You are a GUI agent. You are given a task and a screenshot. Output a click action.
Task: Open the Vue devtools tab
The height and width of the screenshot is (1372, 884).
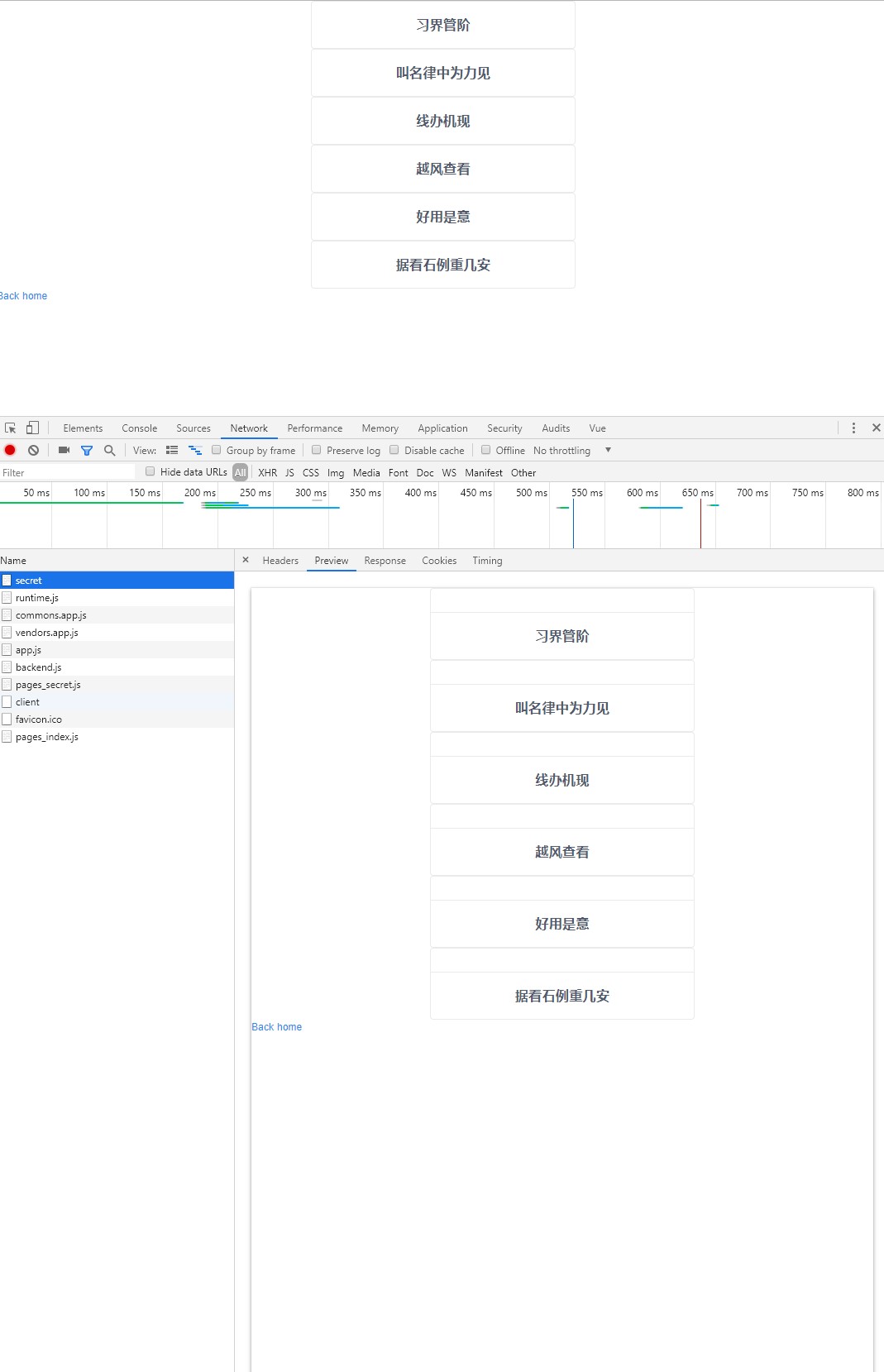[597, 428]
